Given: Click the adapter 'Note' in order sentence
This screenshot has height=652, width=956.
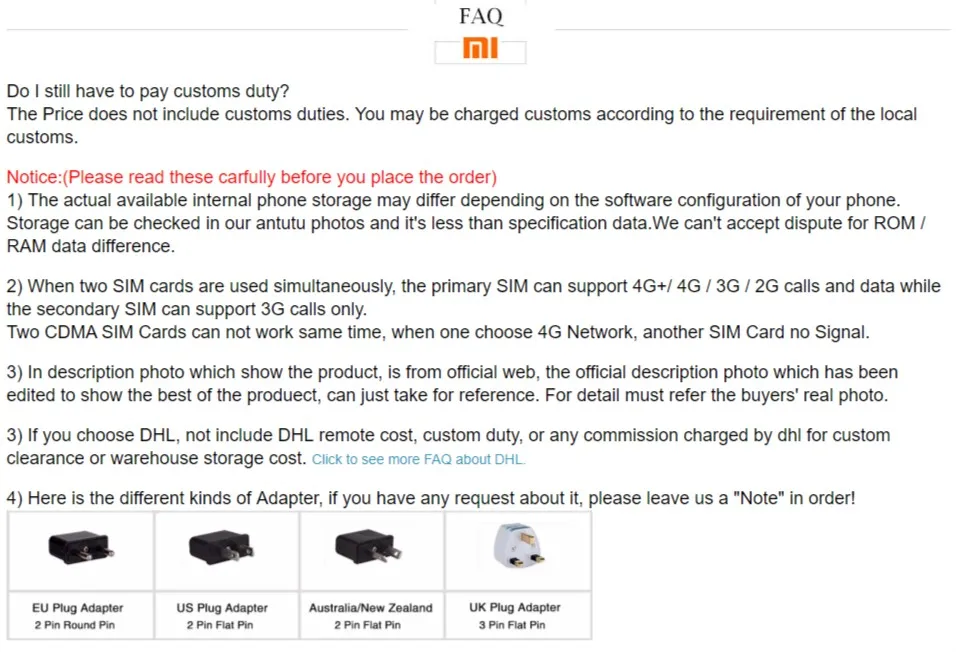Looking at the screenshot, I should pos(431,498).
